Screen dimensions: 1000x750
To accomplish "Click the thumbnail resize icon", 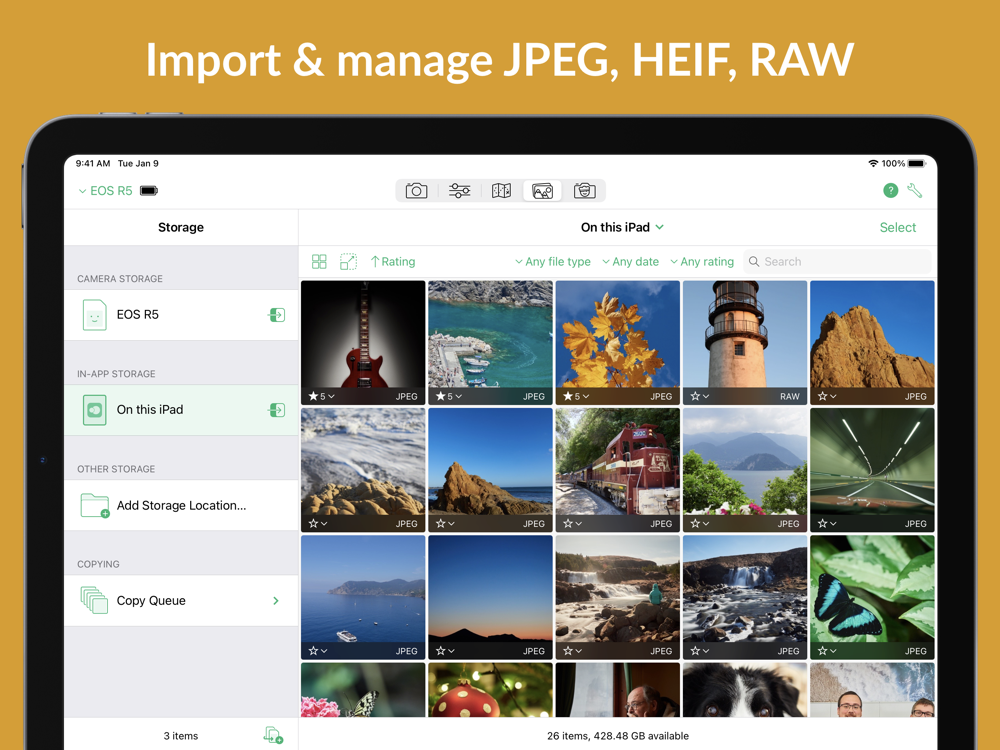I will [x=348, y=261].
